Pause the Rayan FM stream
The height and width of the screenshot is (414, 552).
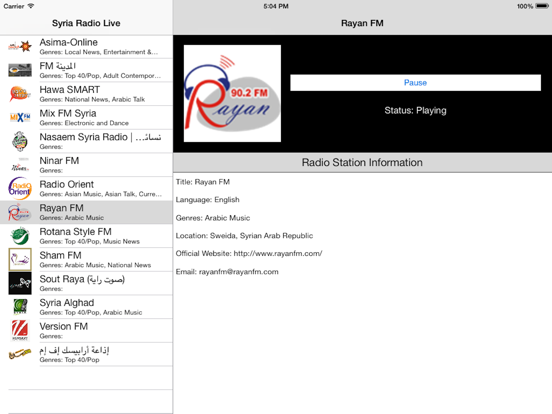coord(415,82)
